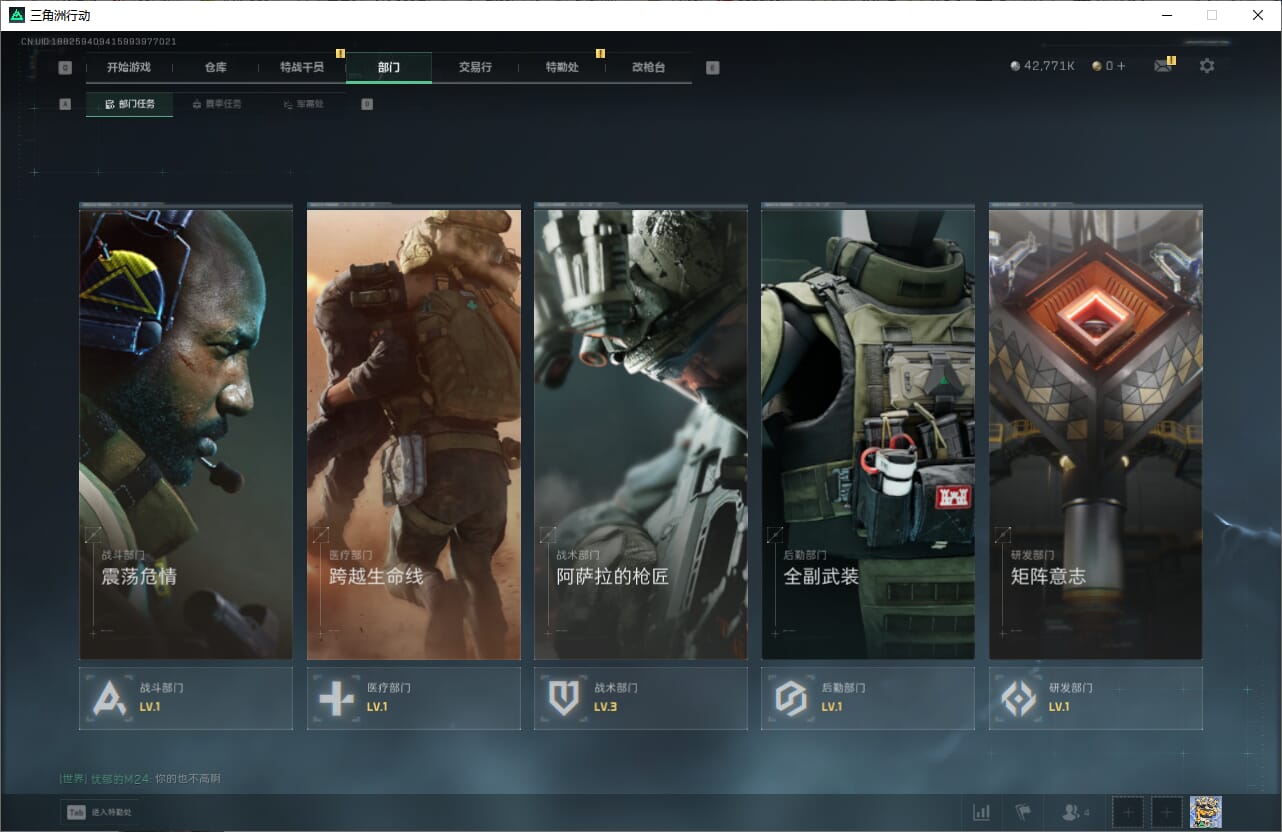Image resolution: width=1282 pixels, height=832 pixels.
Task: Click the 战术部门 shield emblem icon
Action: (x=564, y=698)
